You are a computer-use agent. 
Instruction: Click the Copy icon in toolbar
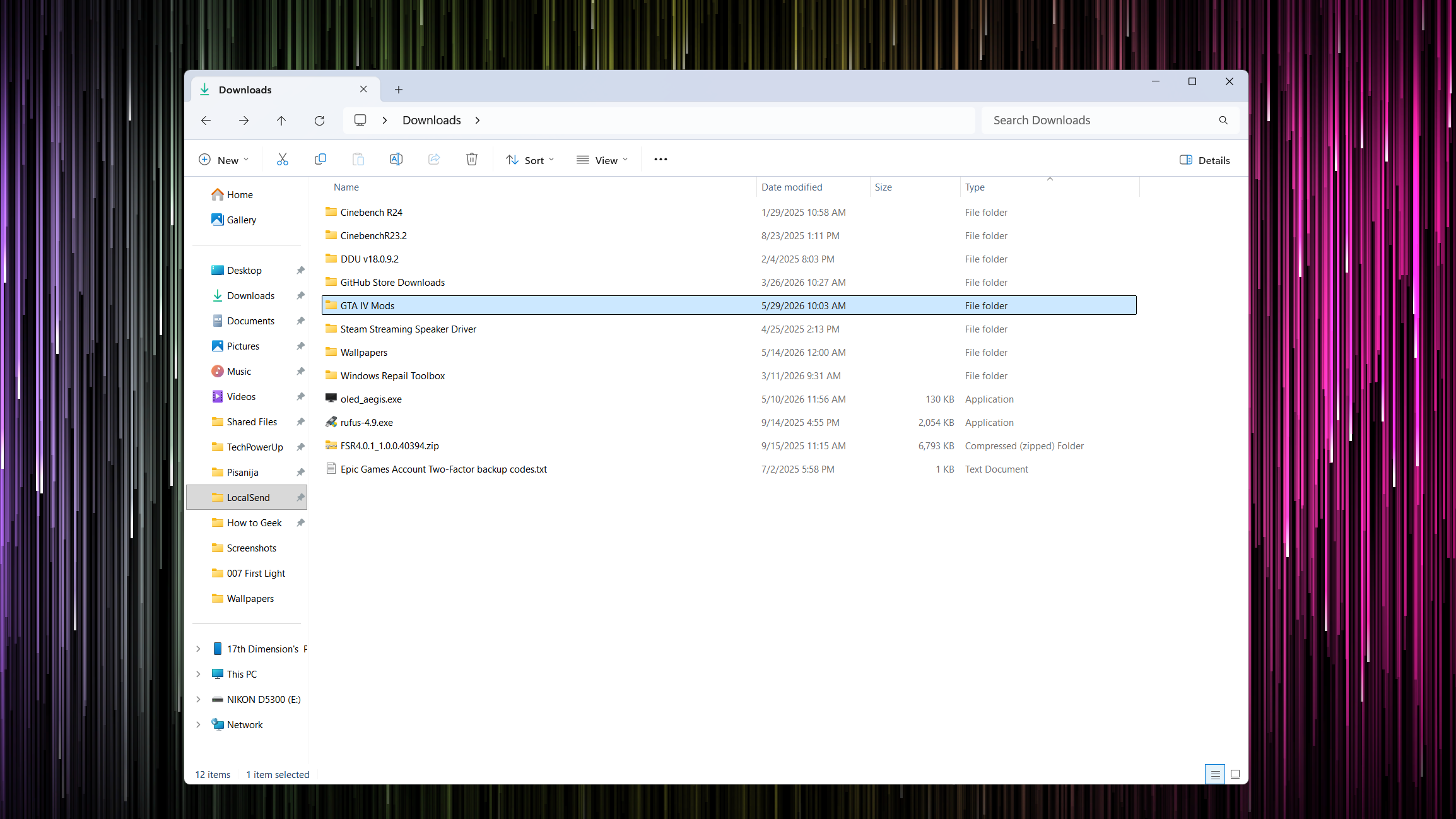click(x=320, y=160)
